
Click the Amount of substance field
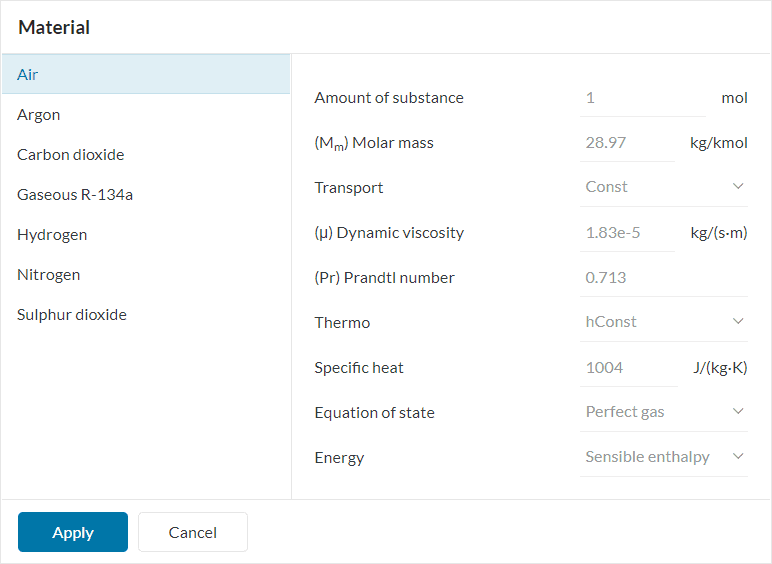click(x=641, y=98)
